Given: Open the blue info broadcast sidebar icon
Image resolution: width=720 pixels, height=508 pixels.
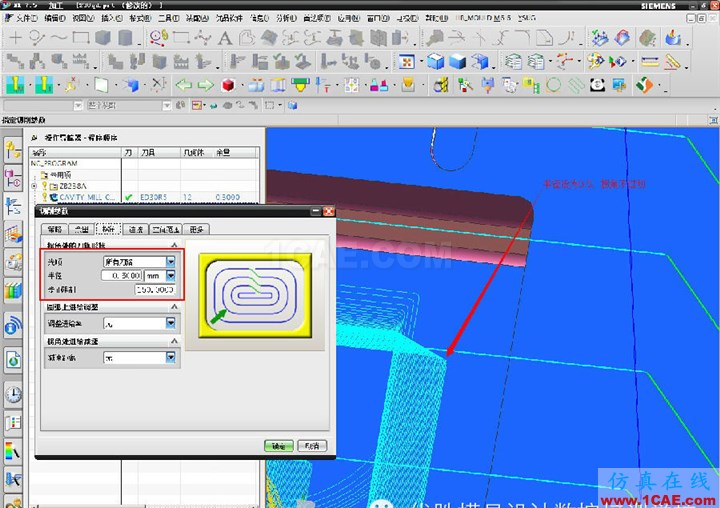Looking at the screenshot, I should coord(14,326).
